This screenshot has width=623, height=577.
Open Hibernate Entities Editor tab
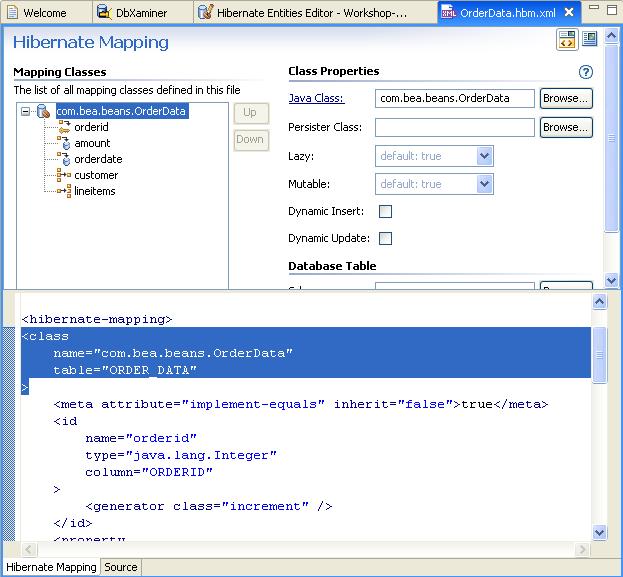click(312, 13)
